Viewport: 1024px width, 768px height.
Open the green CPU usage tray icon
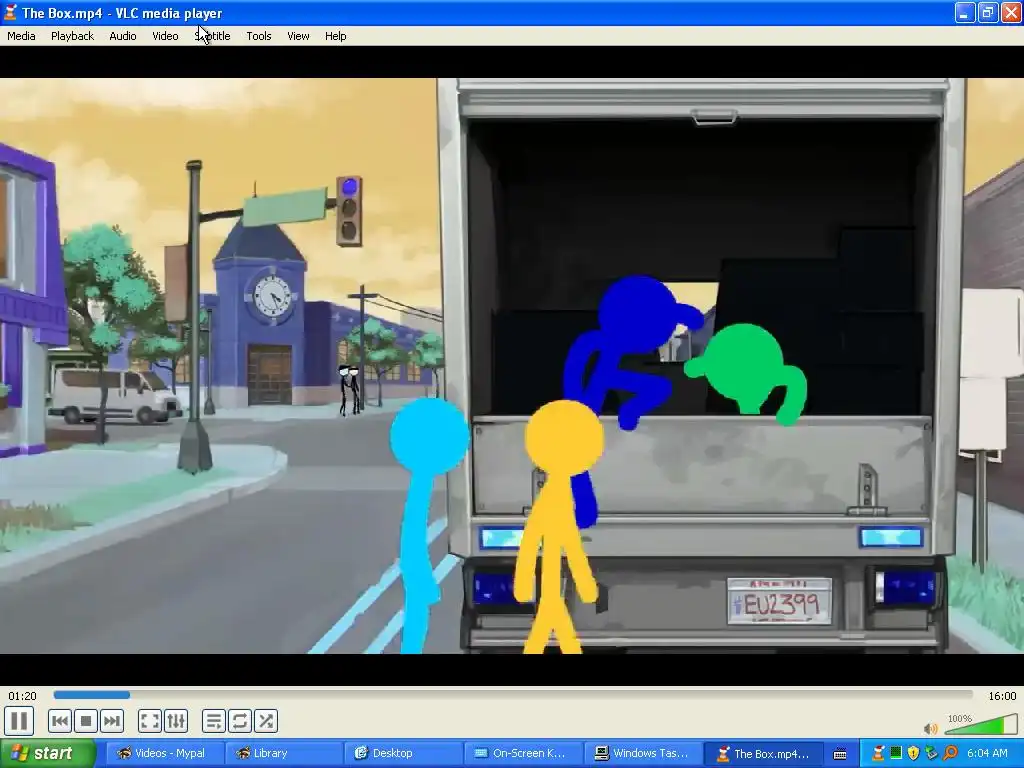point(896,753)
